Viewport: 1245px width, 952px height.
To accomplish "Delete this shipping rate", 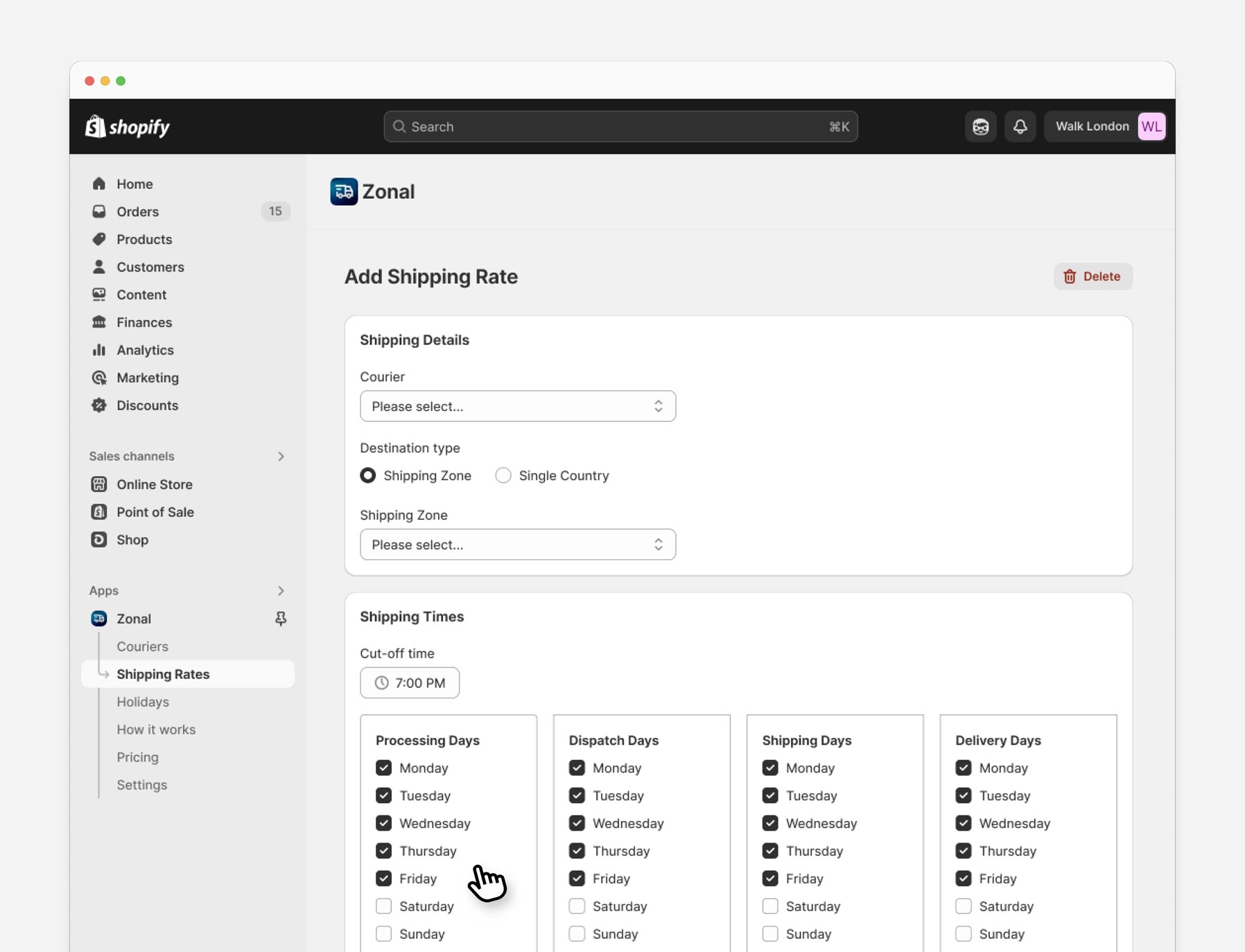I will click(x=1092, y=276).
